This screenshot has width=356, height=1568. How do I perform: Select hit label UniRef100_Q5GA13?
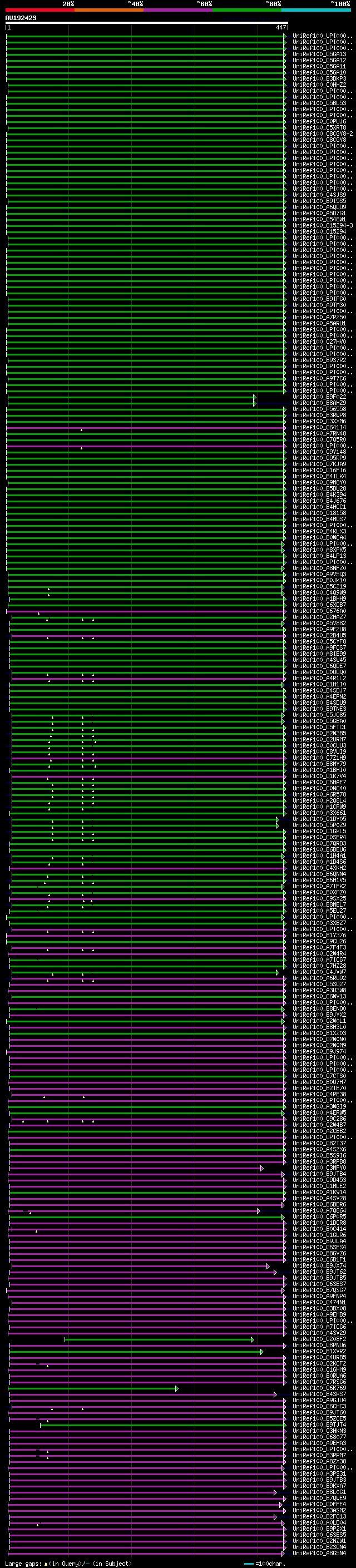[319, 55]
